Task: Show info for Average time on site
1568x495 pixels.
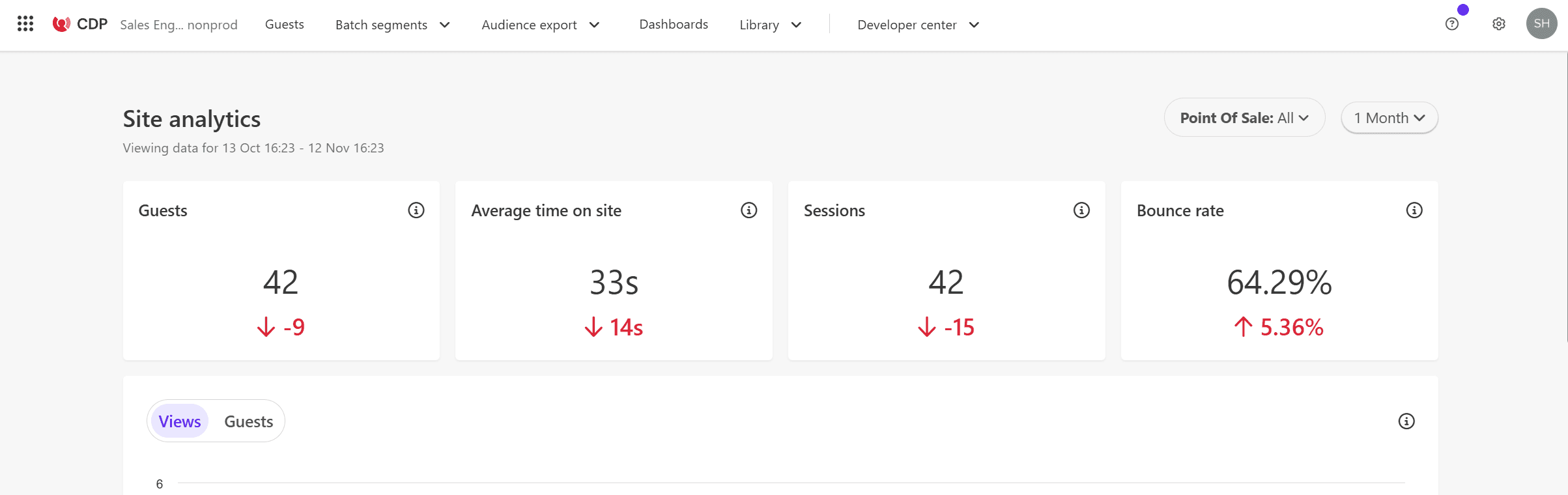Action: click(748, 210)
